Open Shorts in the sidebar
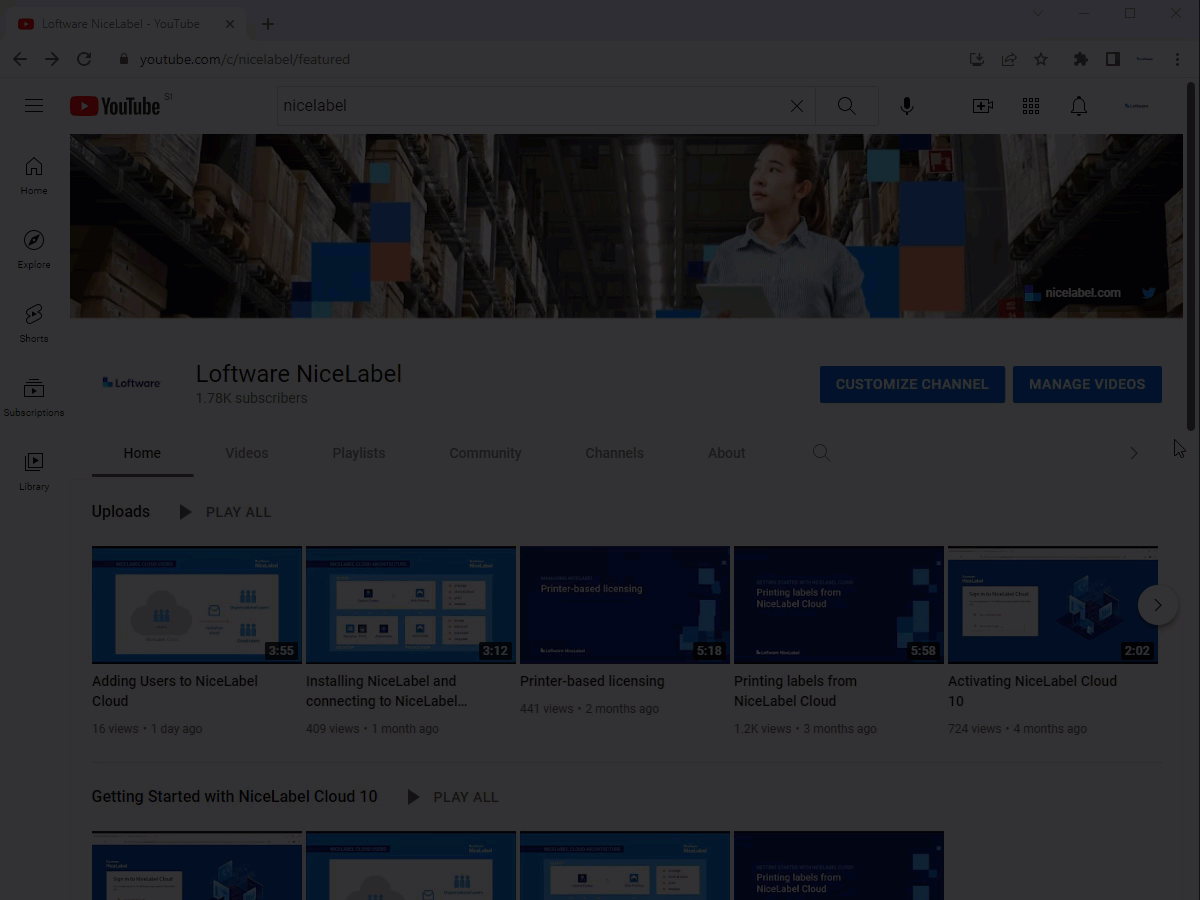Screen dimensions: 1200x900 34,323
